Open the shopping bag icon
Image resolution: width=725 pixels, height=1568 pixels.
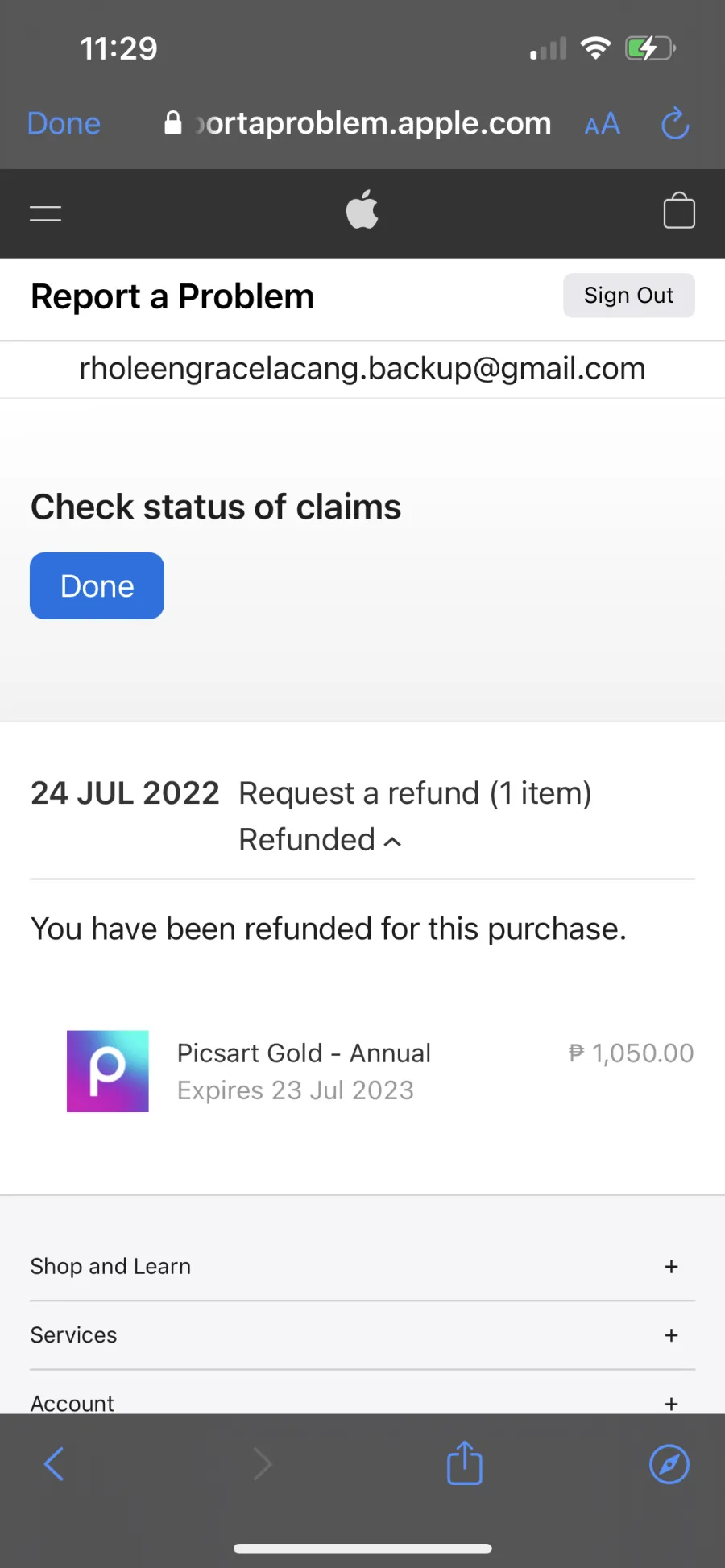[x=678, y=211]
